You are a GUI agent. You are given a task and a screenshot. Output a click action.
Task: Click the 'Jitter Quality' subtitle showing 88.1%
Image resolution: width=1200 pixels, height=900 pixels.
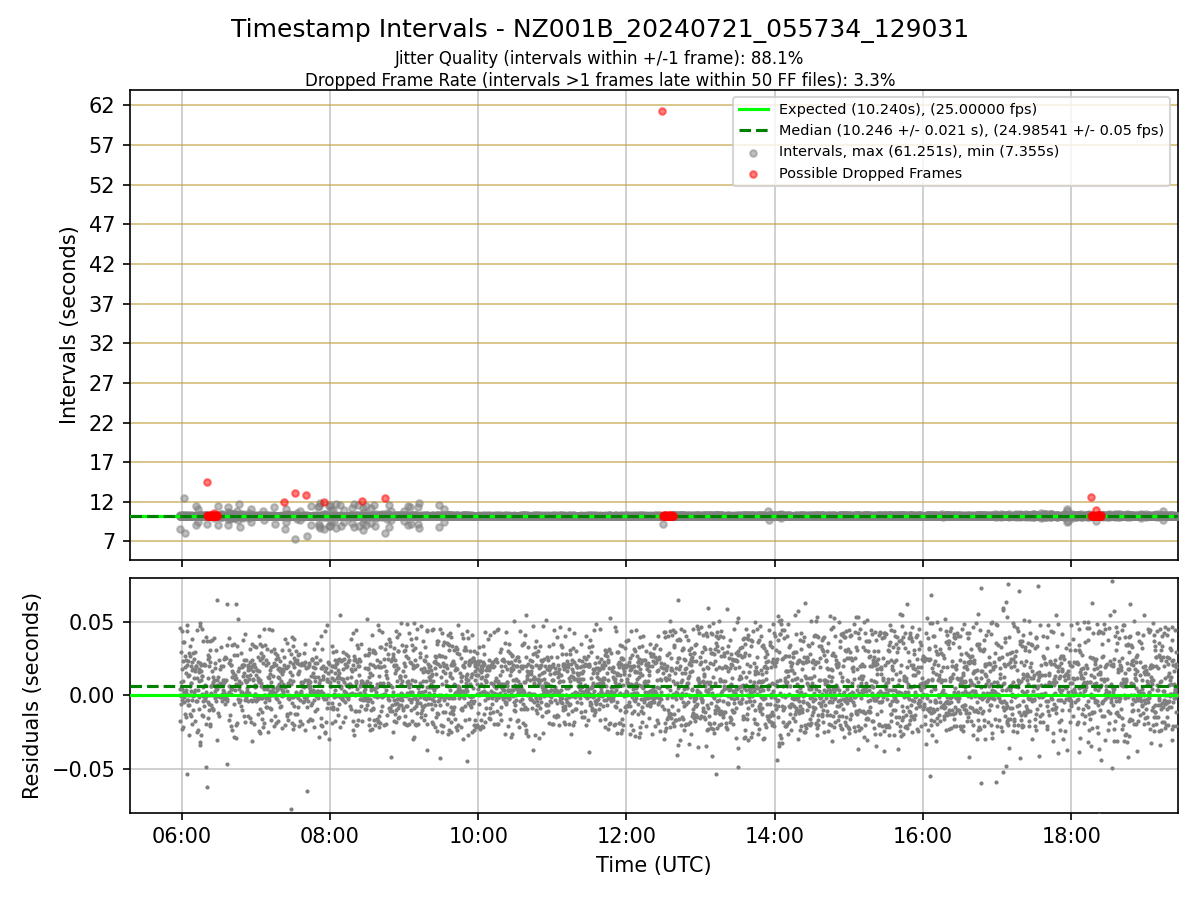599,58
